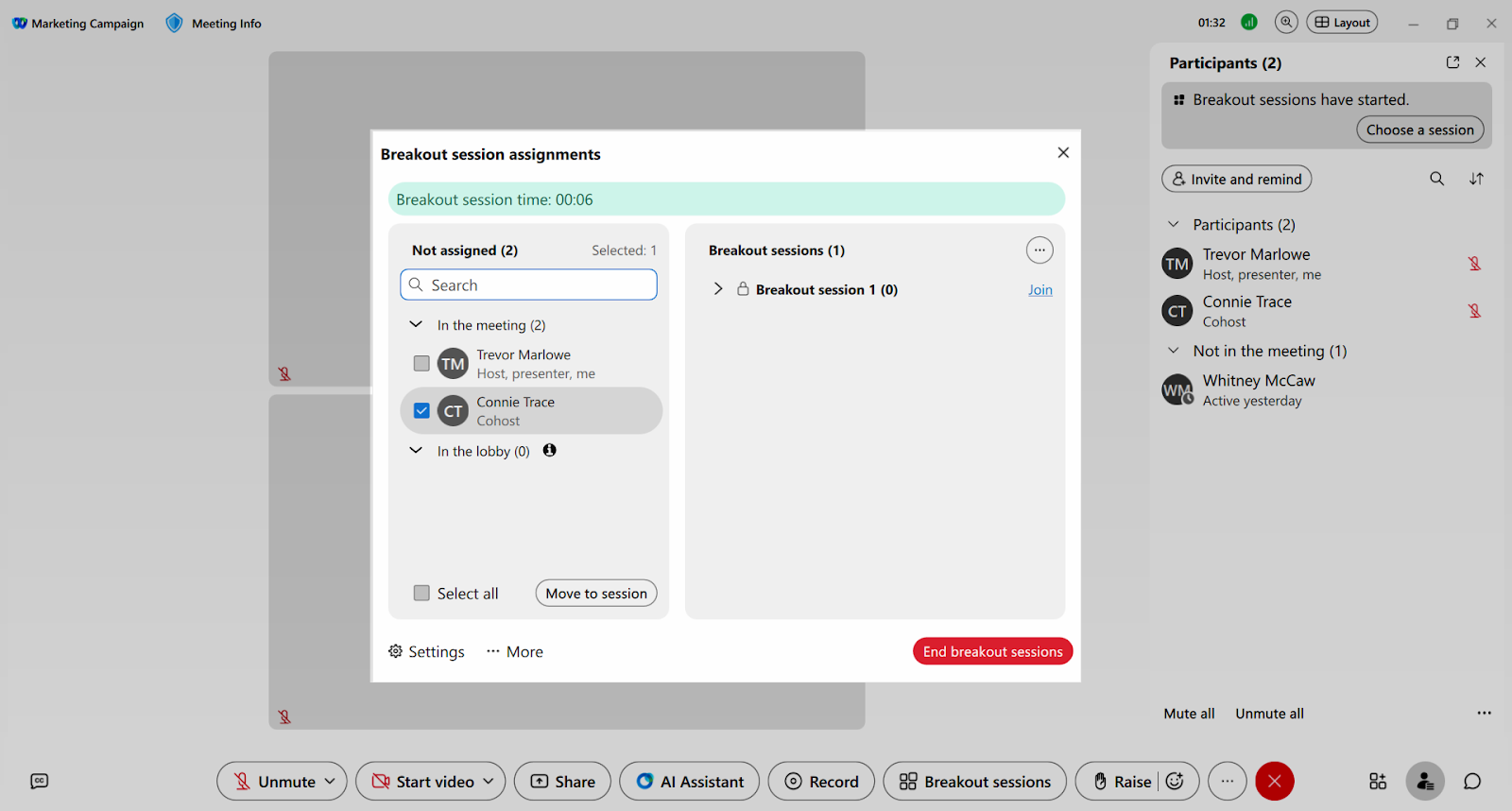Collapse In the lobby (0) group
The width and height of the screenshot is (1512, 811).
click(x=416, y=451)
